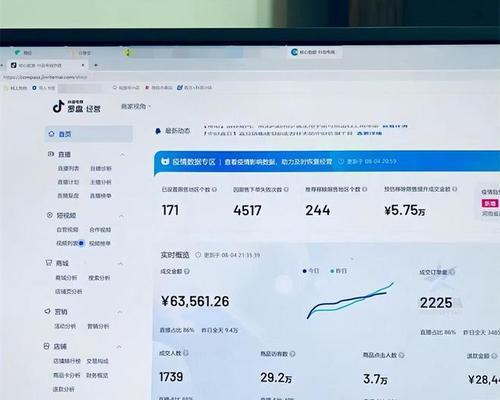
Task: Click the 29.2万 商品访客数 value
Action: 276,378
